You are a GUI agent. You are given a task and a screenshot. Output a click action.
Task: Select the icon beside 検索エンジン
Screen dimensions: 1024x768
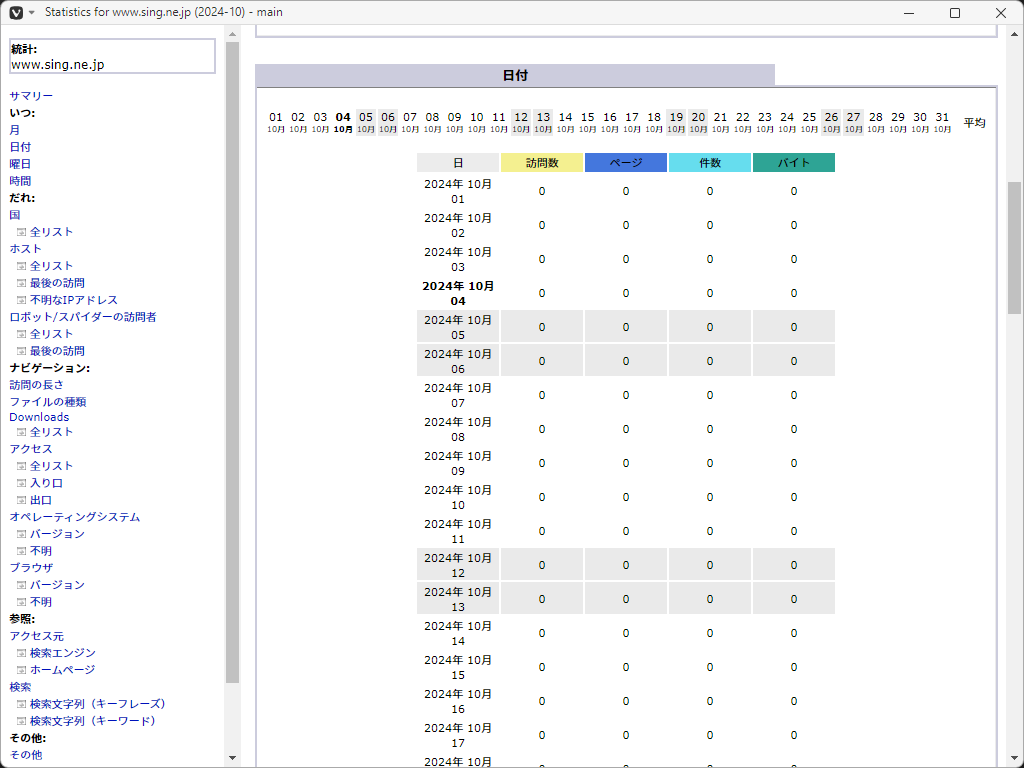[21, 653]
